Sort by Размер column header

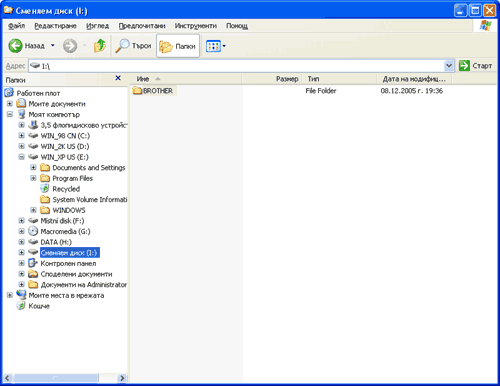pyautogui.click(x=272, y=79)
